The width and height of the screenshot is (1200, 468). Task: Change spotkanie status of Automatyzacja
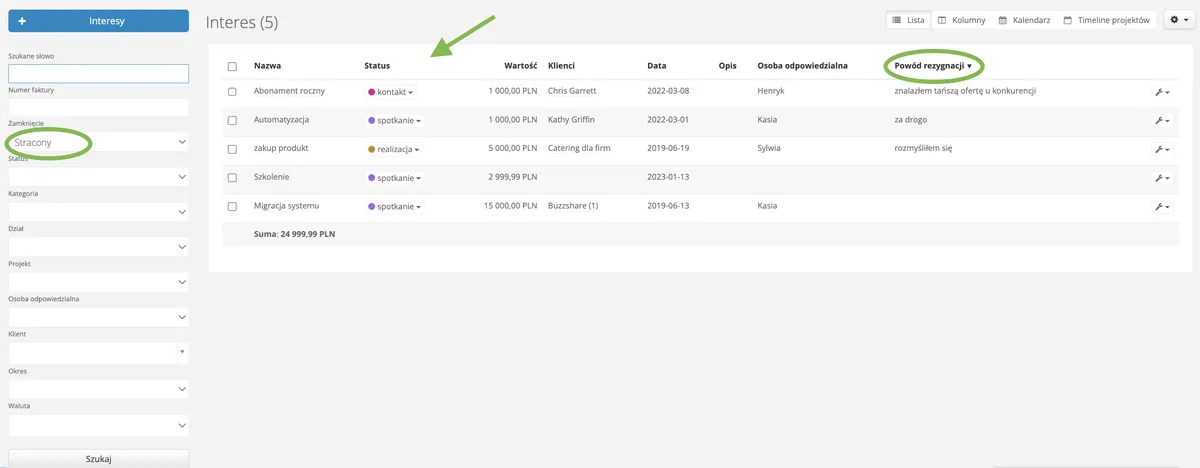(394, 120)
